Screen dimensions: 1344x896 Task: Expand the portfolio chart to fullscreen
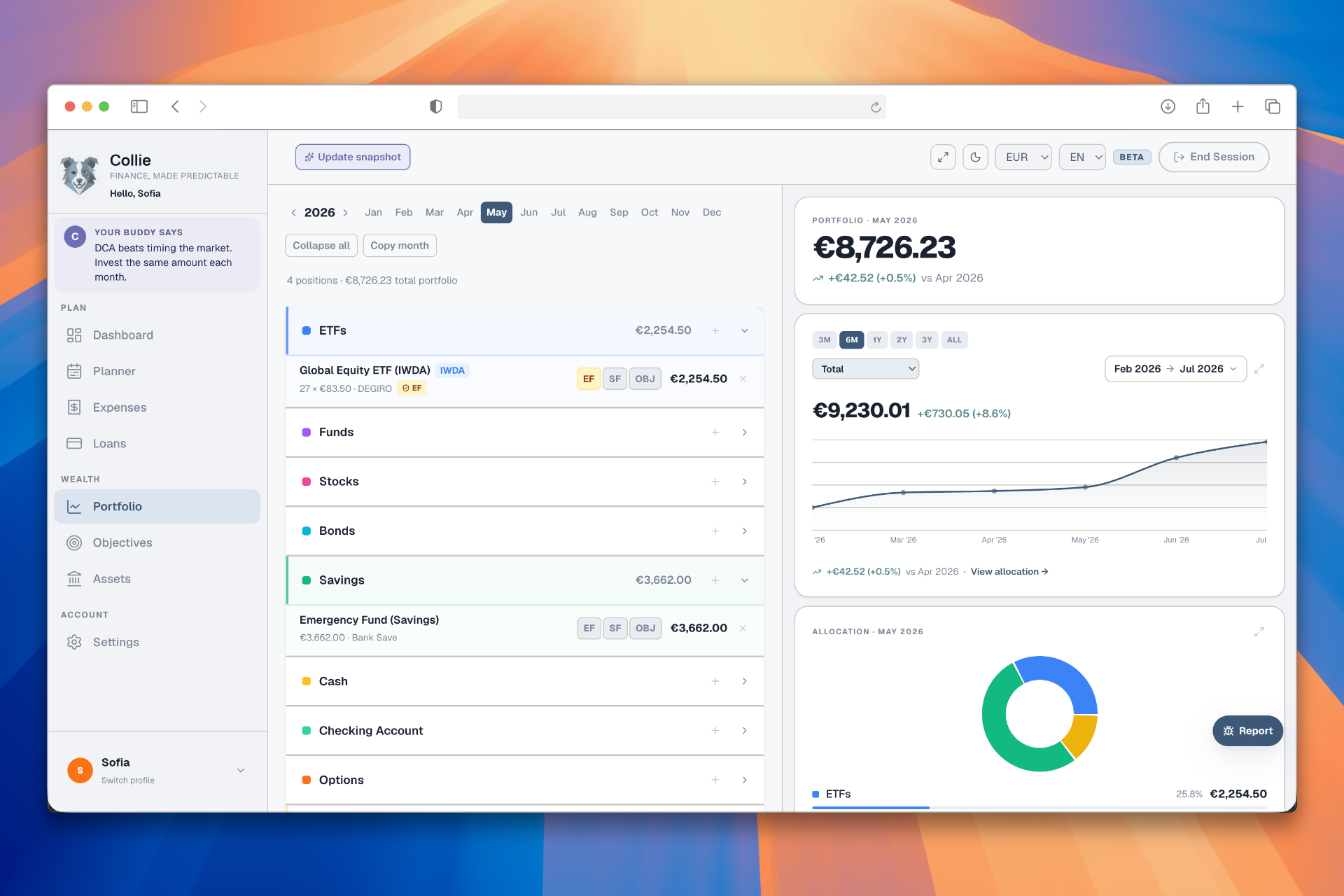click(x=1259, y=369)
